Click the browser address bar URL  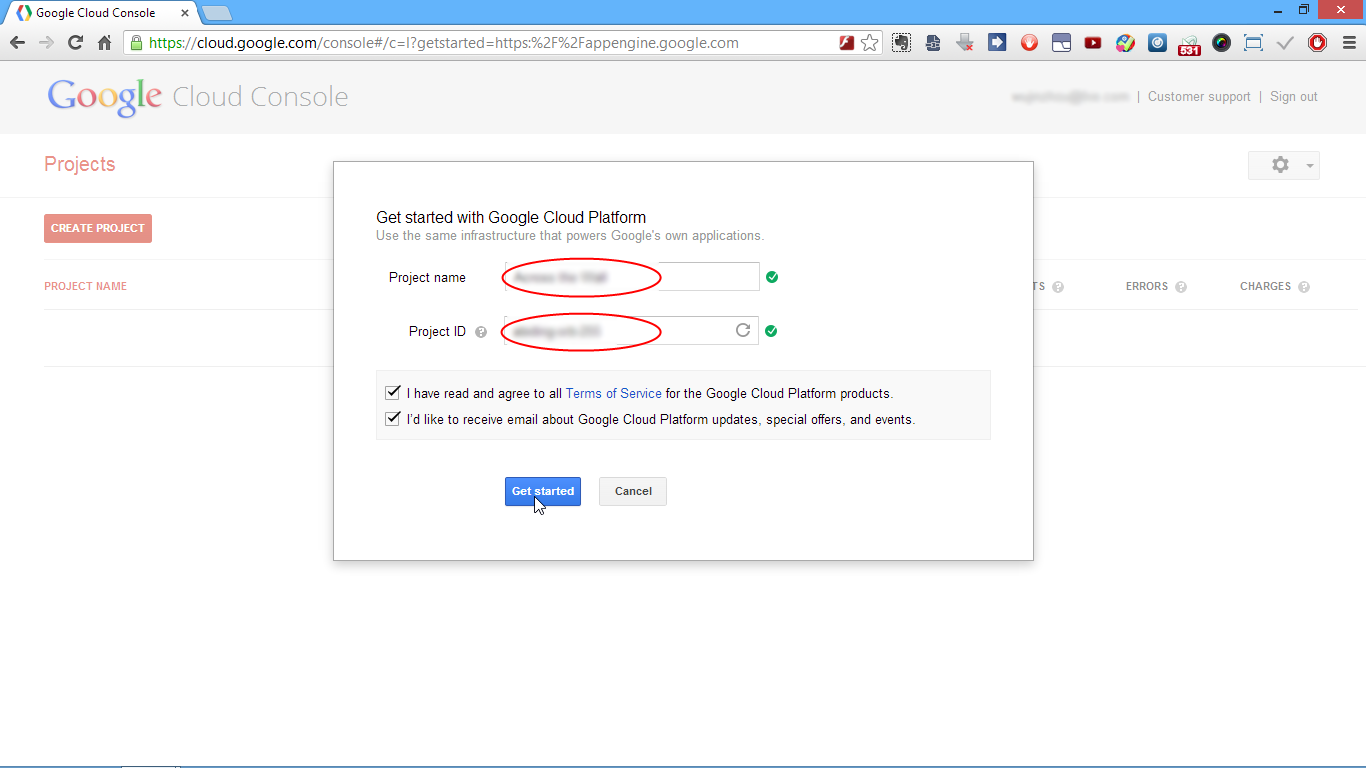coord(444,43)
